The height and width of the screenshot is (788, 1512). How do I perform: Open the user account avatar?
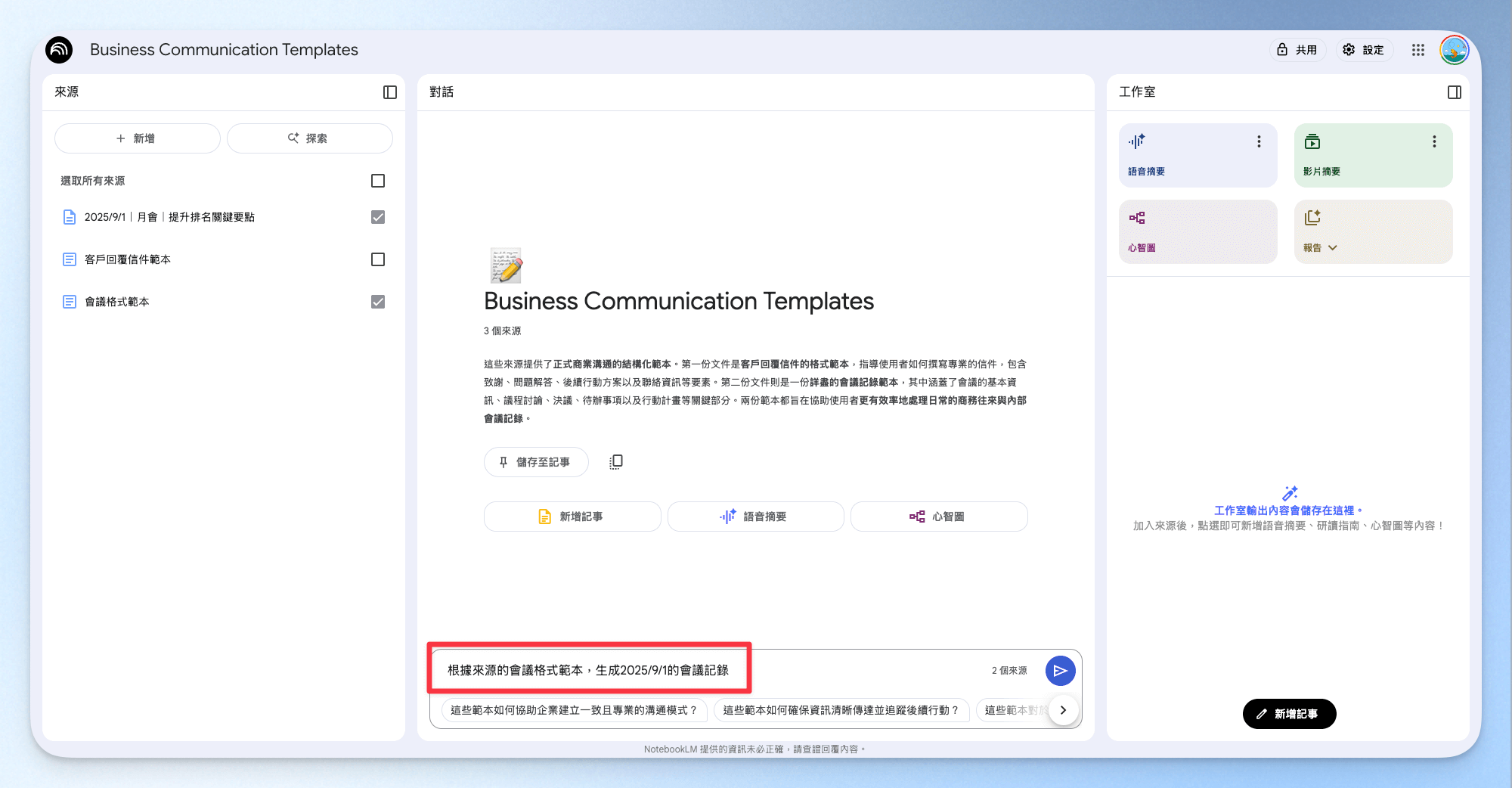pyautogui.click(x=1455, y=50)
